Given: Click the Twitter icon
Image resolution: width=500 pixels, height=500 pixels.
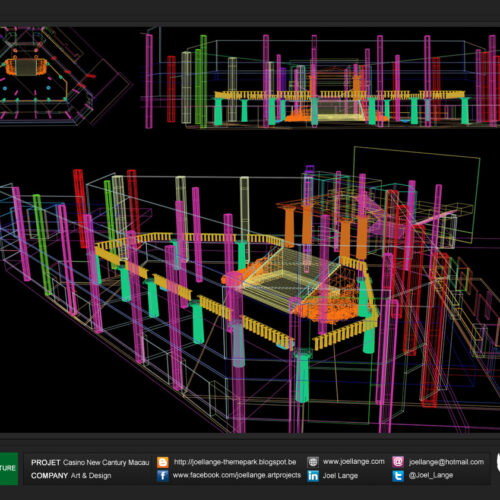Looking at the screenshot, I should coord(398,476).
